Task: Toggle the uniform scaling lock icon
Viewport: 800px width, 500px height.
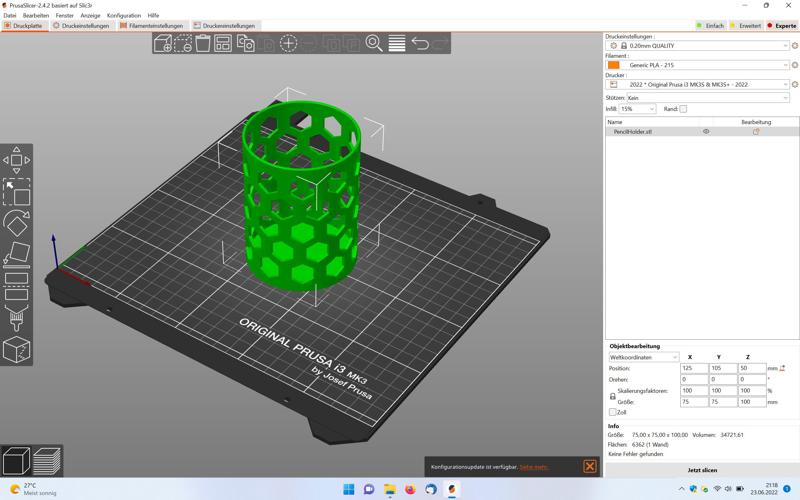Action: click(613, 396)
